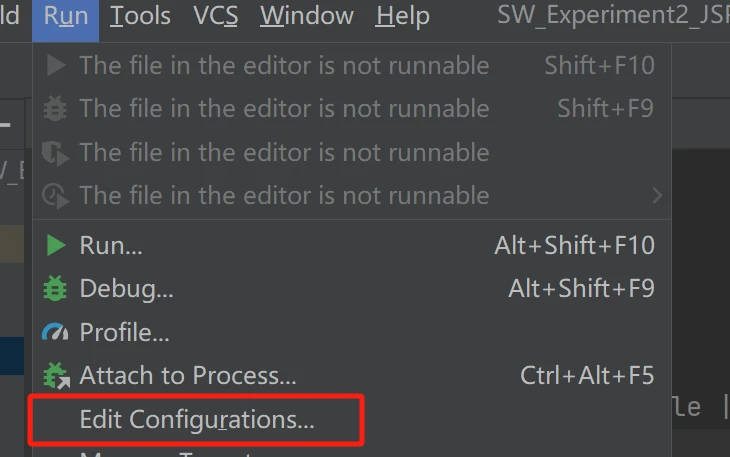Open the VCS menu
The width and height of the screenshot is (730, 457).
point(216,16)
